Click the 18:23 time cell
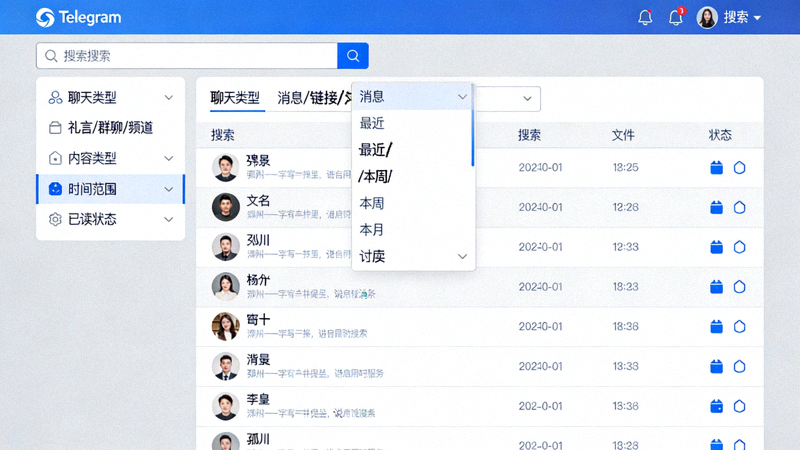Viewport: 800px width, 450px height. (x=626, y=287)
